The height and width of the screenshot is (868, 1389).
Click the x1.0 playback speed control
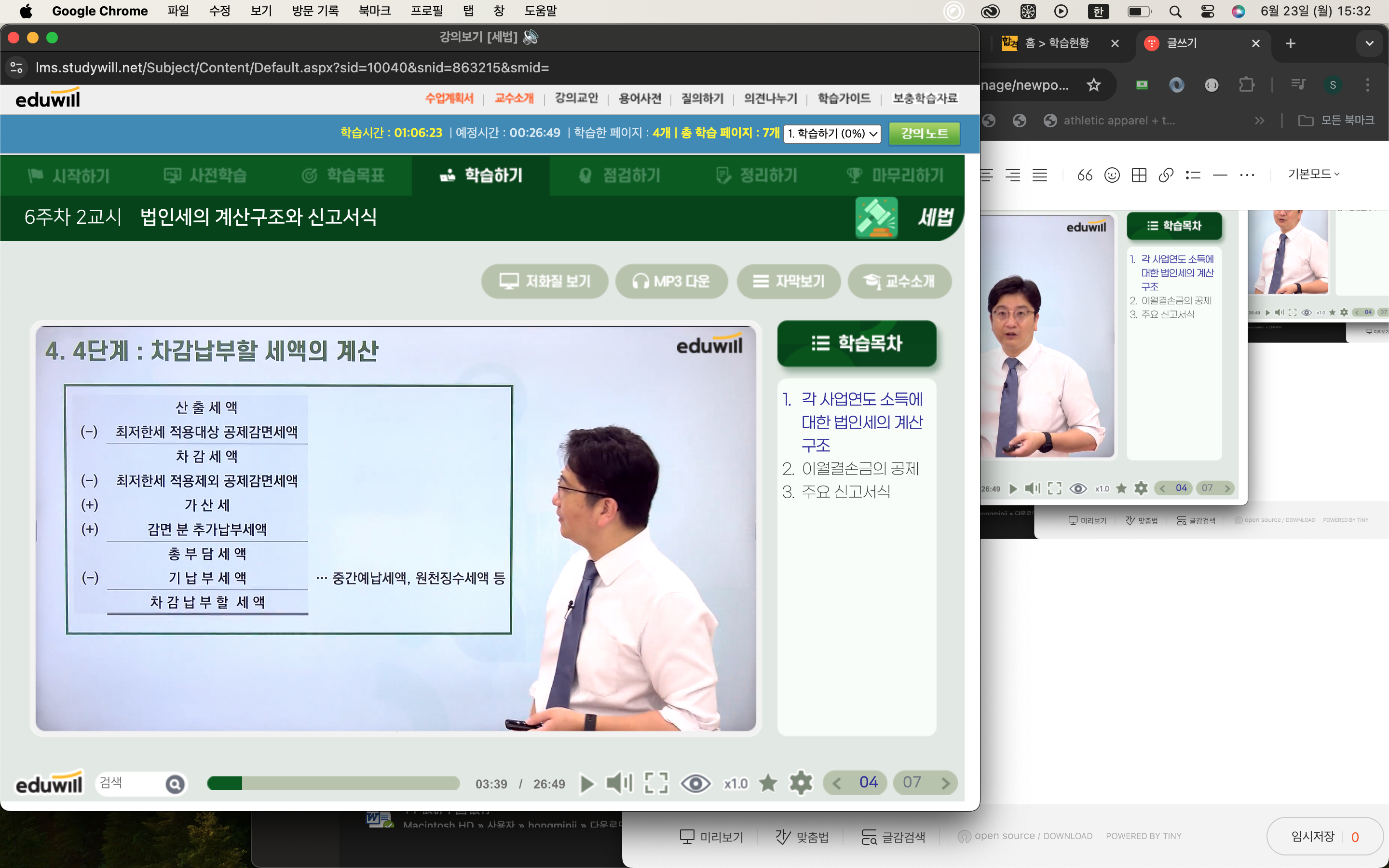tap(735, 784)
